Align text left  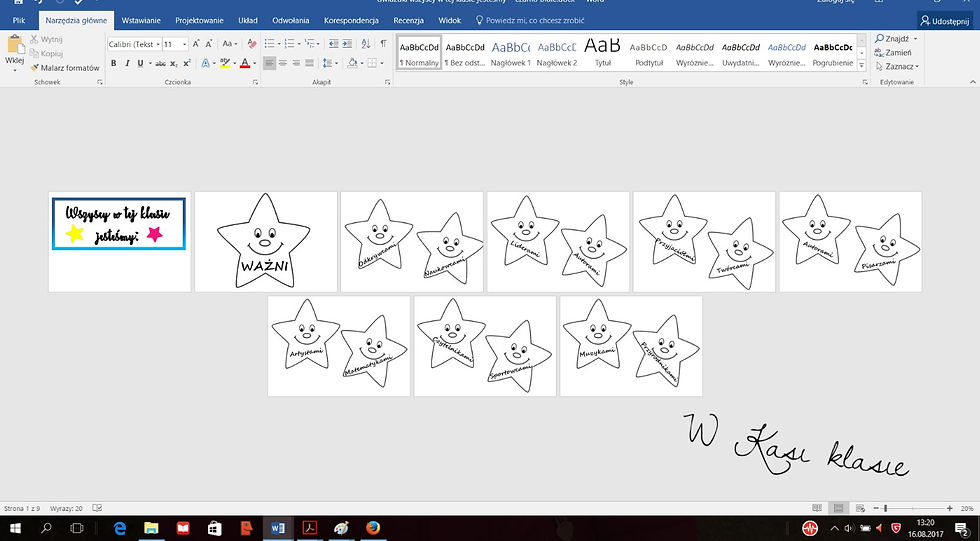coord(269,63)
